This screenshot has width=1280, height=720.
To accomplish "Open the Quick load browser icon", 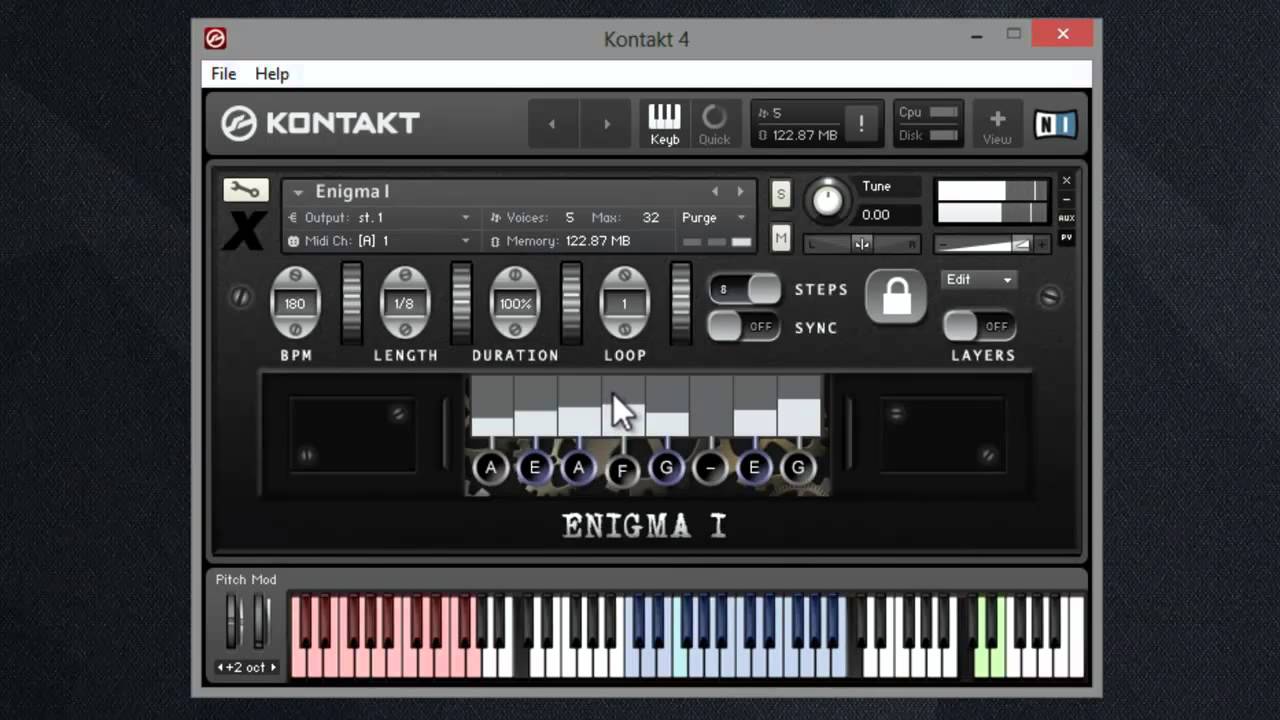I will coord(714,124).
